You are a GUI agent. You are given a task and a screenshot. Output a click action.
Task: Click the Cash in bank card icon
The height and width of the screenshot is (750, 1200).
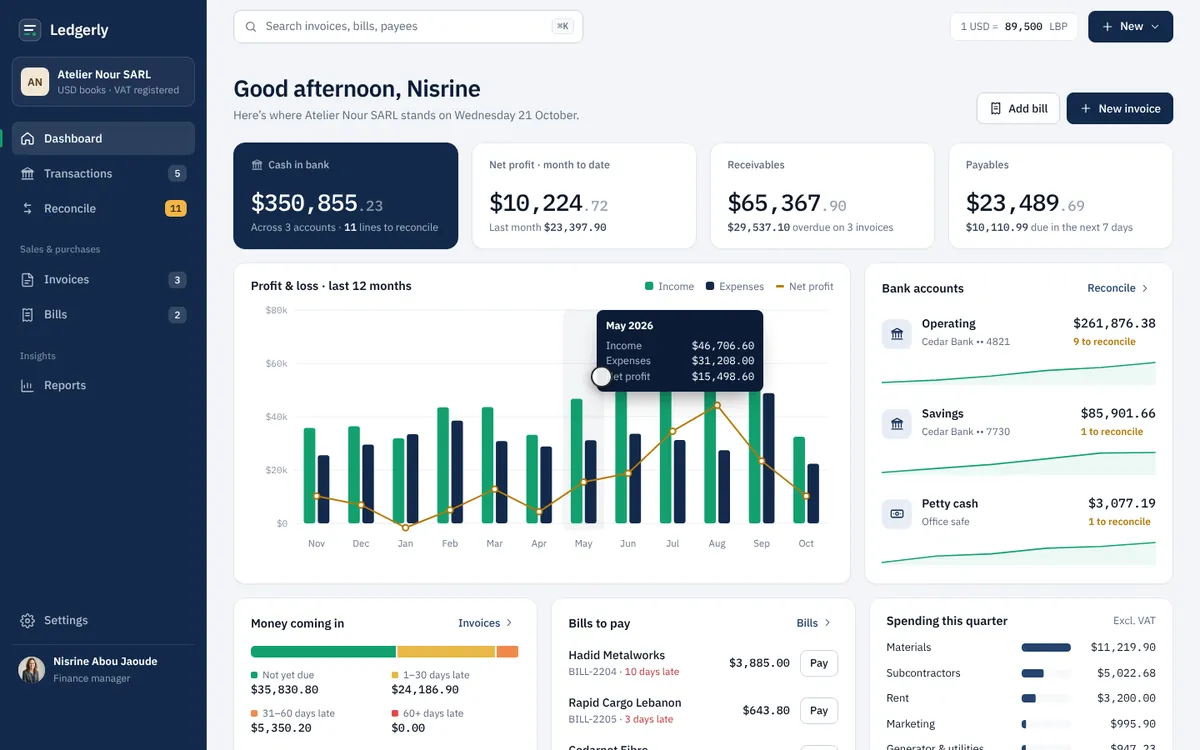[x=257, y=165]
